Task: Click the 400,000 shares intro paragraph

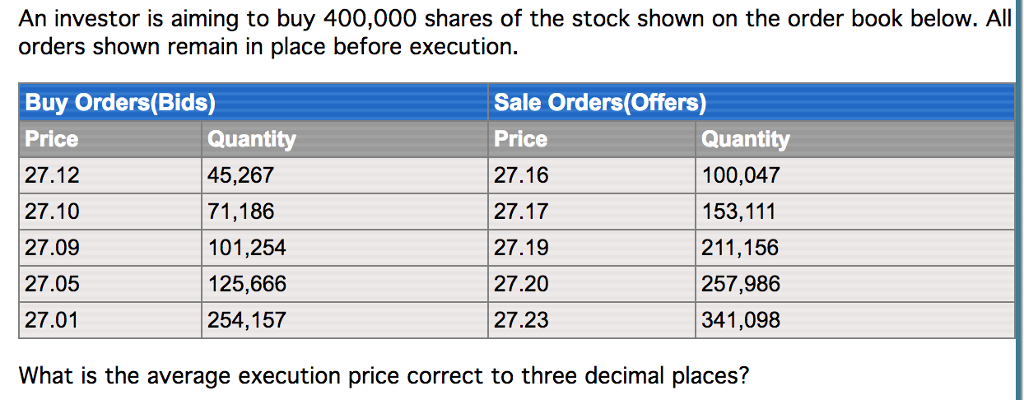Action: pyautogui.click(x=515, y=35)
